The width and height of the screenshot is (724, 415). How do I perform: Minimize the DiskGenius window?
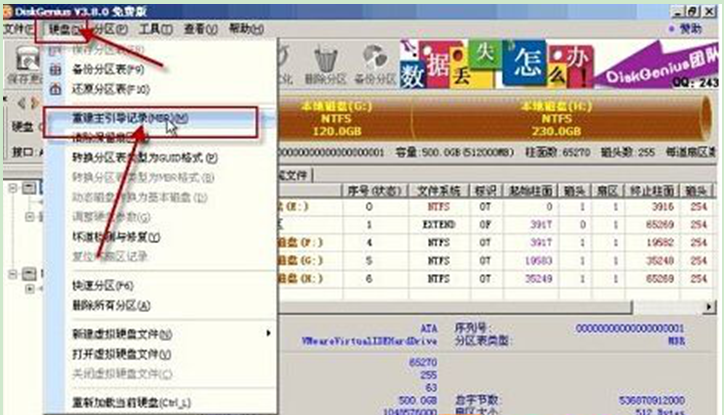676,12
